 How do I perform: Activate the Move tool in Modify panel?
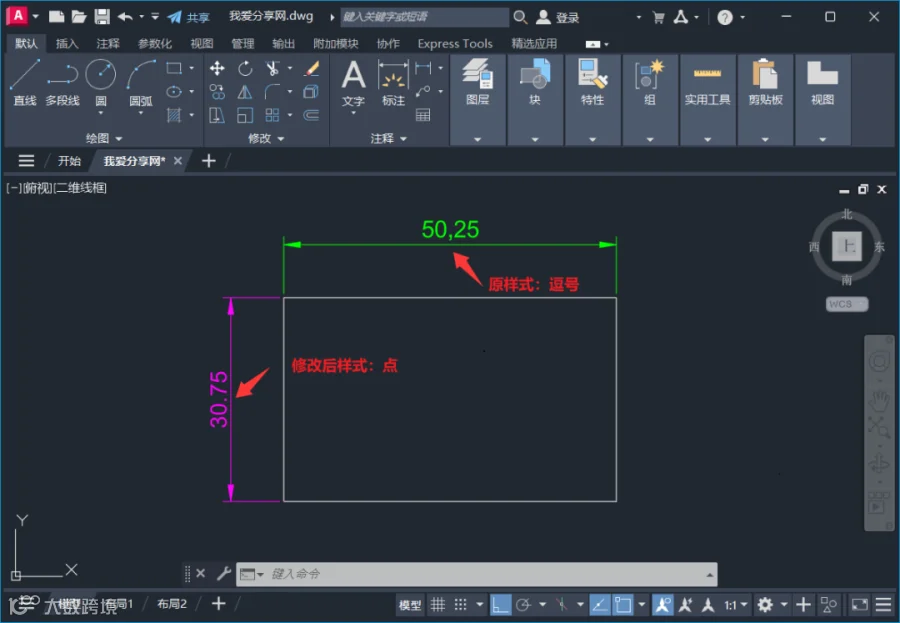coord(217,69)
